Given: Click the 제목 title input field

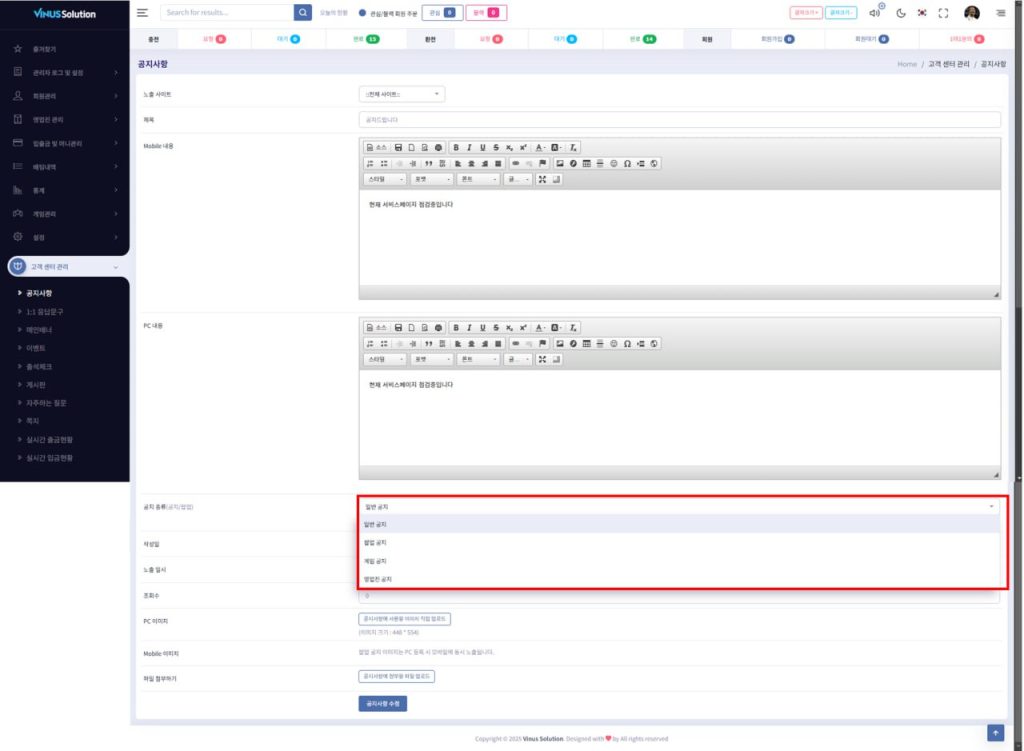Looking at the screenshot, I should click(x=680, y=119).
